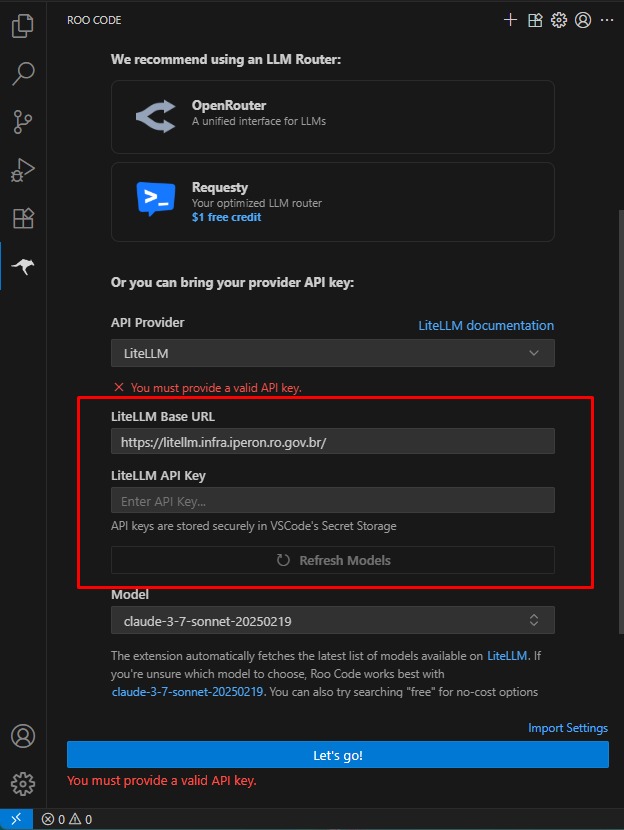This screenshot has height=830, width=624.
Task: Click the Roo Code kangaroo icon
Action: pyautogui.click(x=23, y=266)
